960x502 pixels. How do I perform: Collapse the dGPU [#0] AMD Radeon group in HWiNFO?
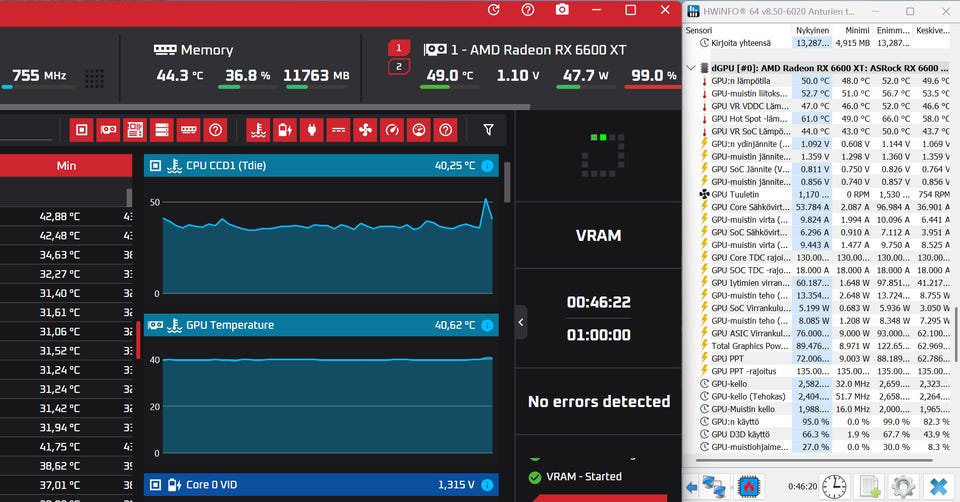point(691,68)
